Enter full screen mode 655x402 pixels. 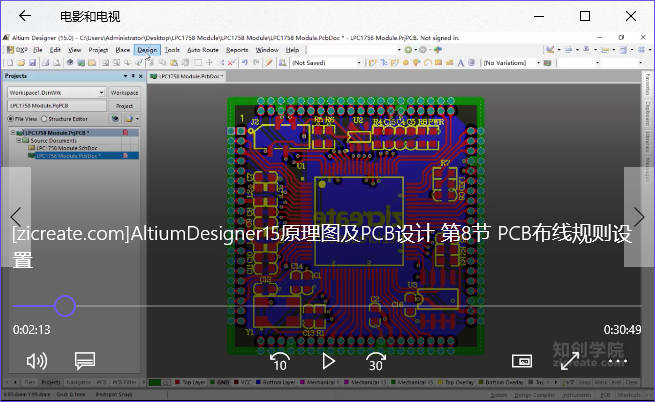[569, 361]
